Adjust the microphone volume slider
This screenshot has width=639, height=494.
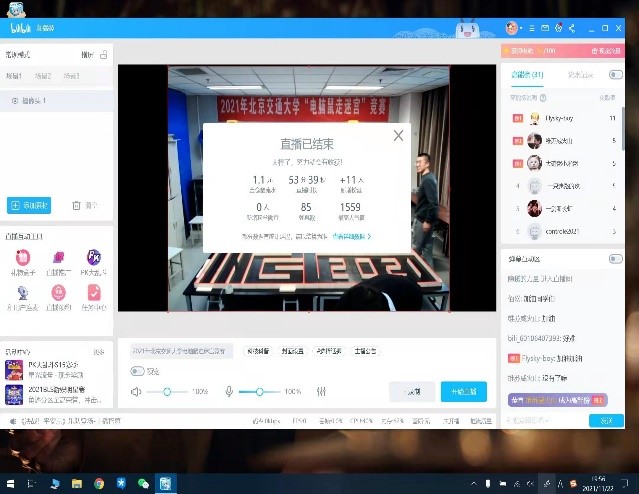click(x=260, y=392)
